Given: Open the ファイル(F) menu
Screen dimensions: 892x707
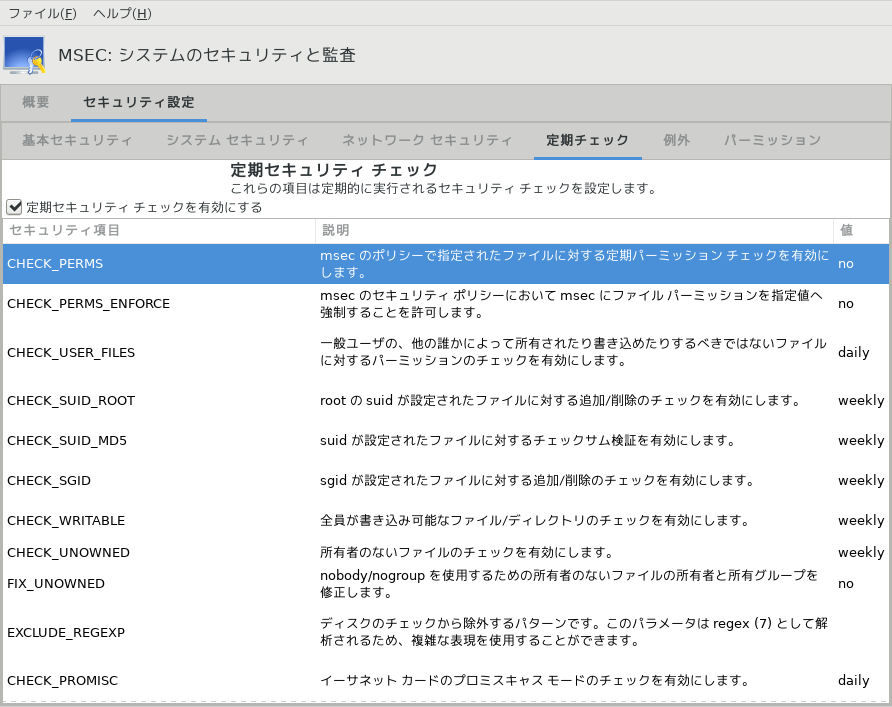Looking at the screenshot, I should point(42,13).
